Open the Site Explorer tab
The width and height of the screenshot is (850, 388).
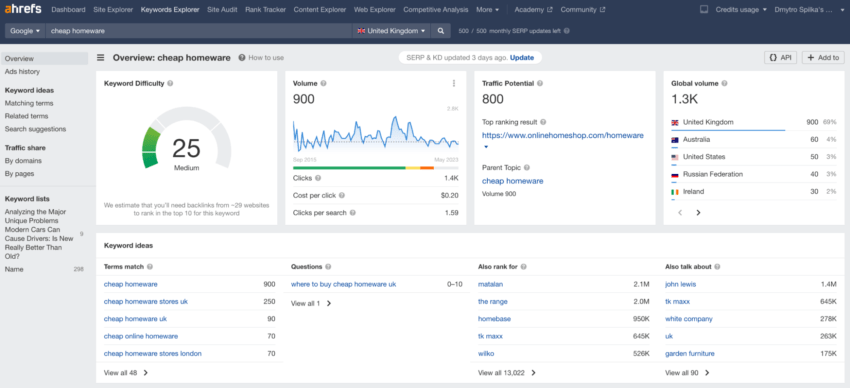(x=113, y=9)
